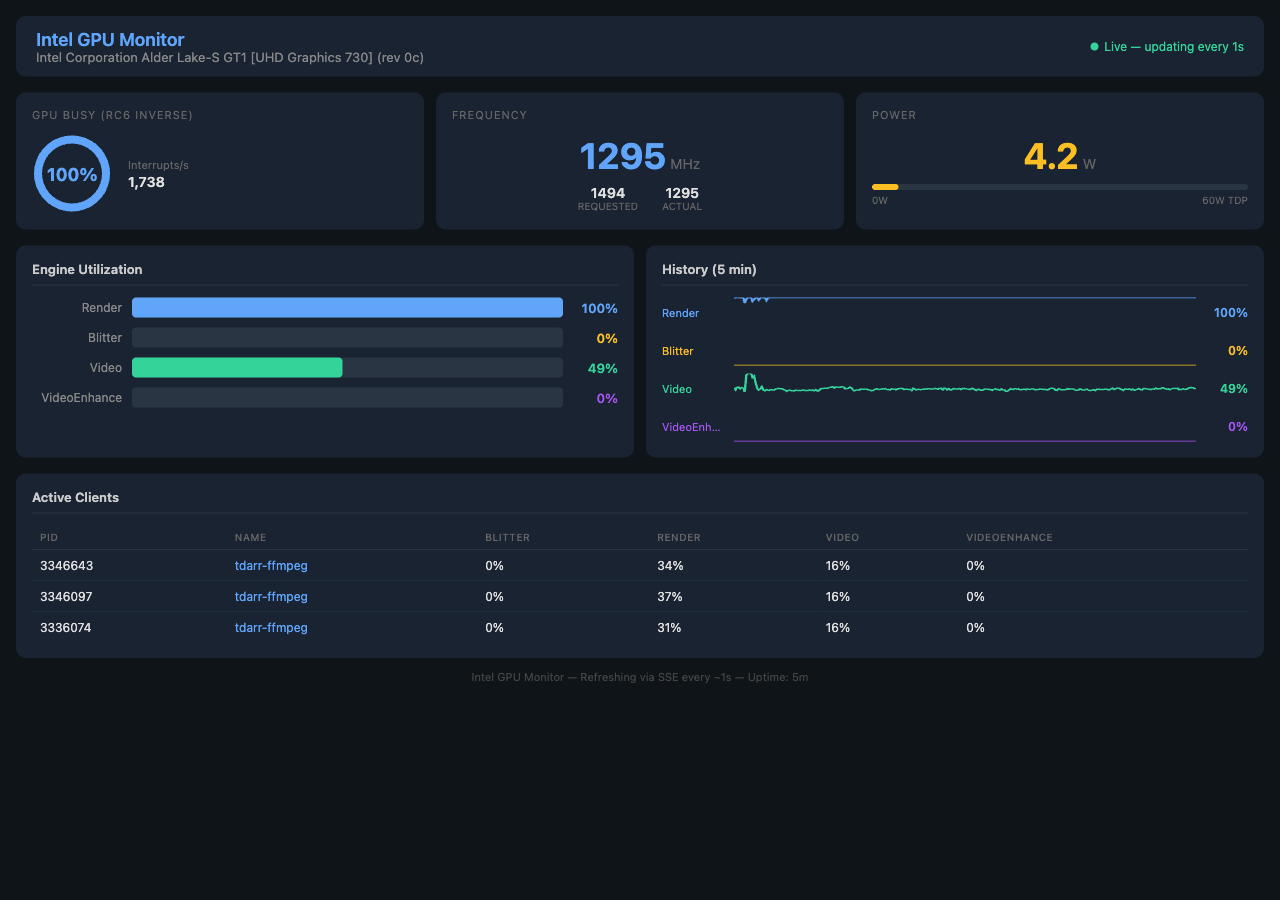Select the RENDER column header

[x=679, y=537]
